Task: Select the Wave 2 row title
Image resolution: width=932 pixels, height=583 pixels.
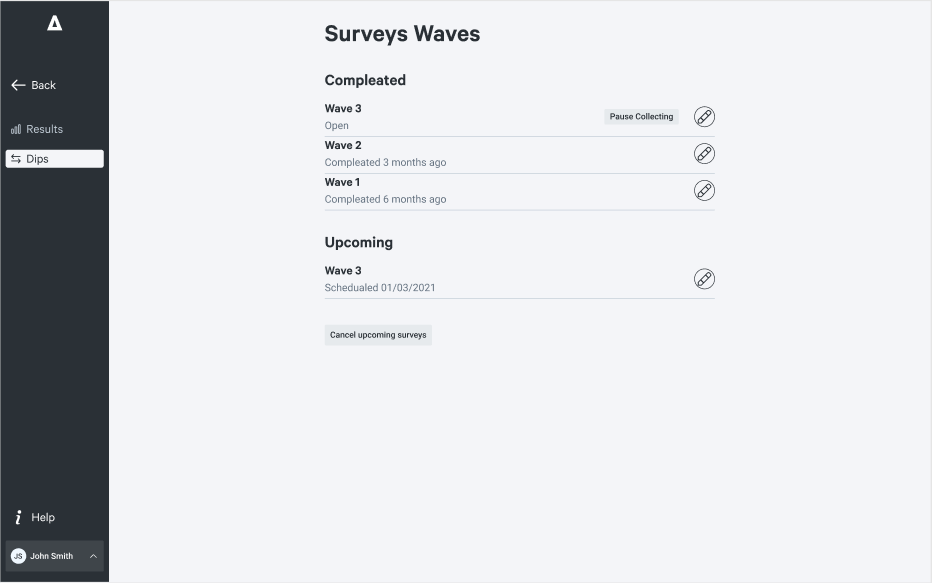Action: [x=343, y=145]
